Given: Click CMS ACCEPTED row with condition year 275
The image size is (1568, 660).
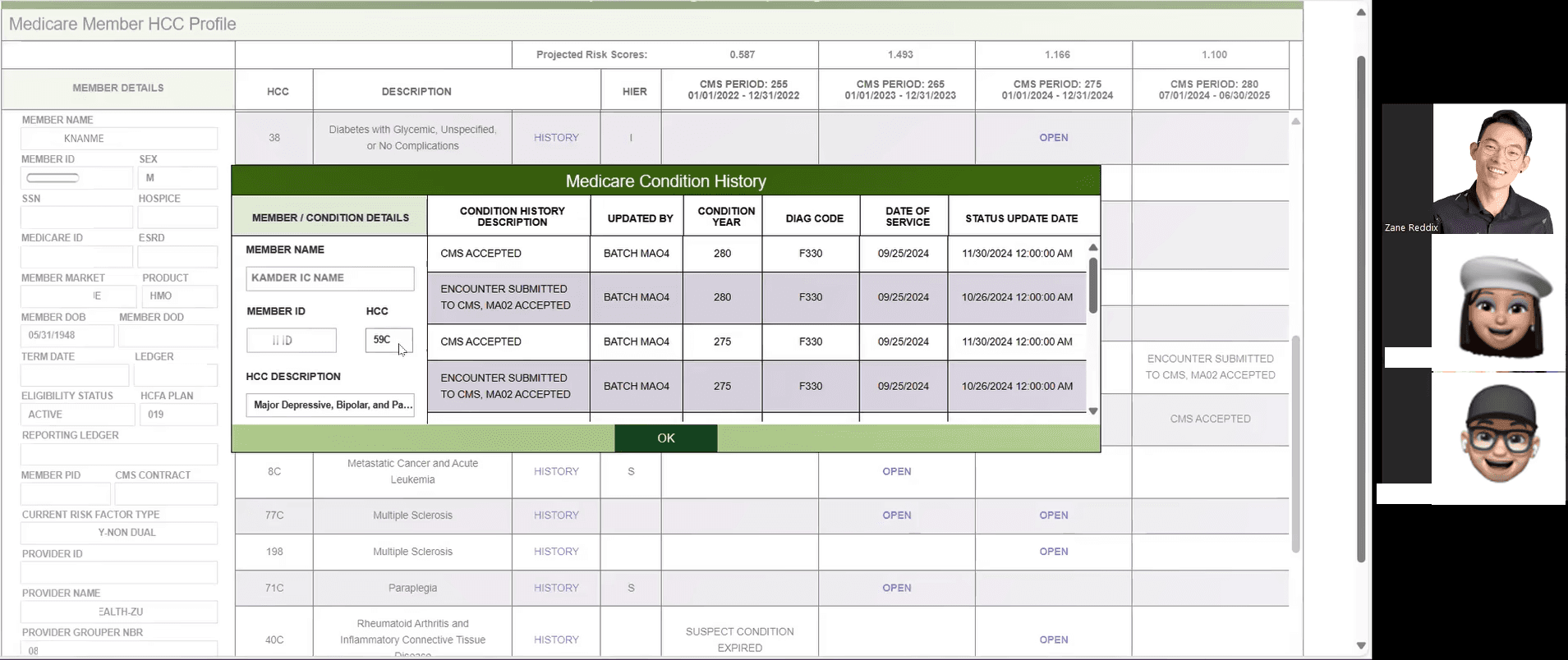Looking at the screenshot, I should tap(756, 341).
